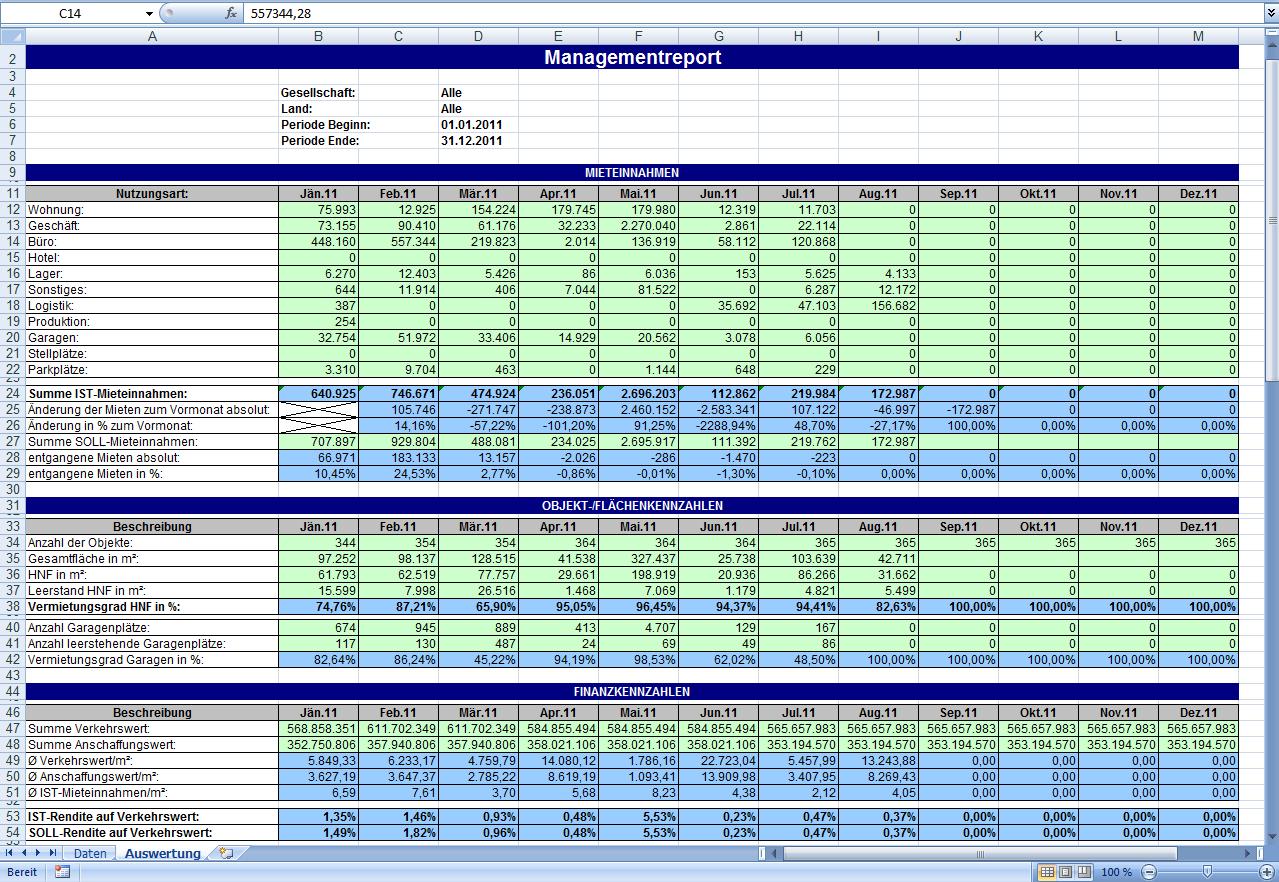Image resolution: width=1279 pixels, height=882 pixels.
Task: Click the insert new worksheet icon
Action: click(x=226, y=853)
